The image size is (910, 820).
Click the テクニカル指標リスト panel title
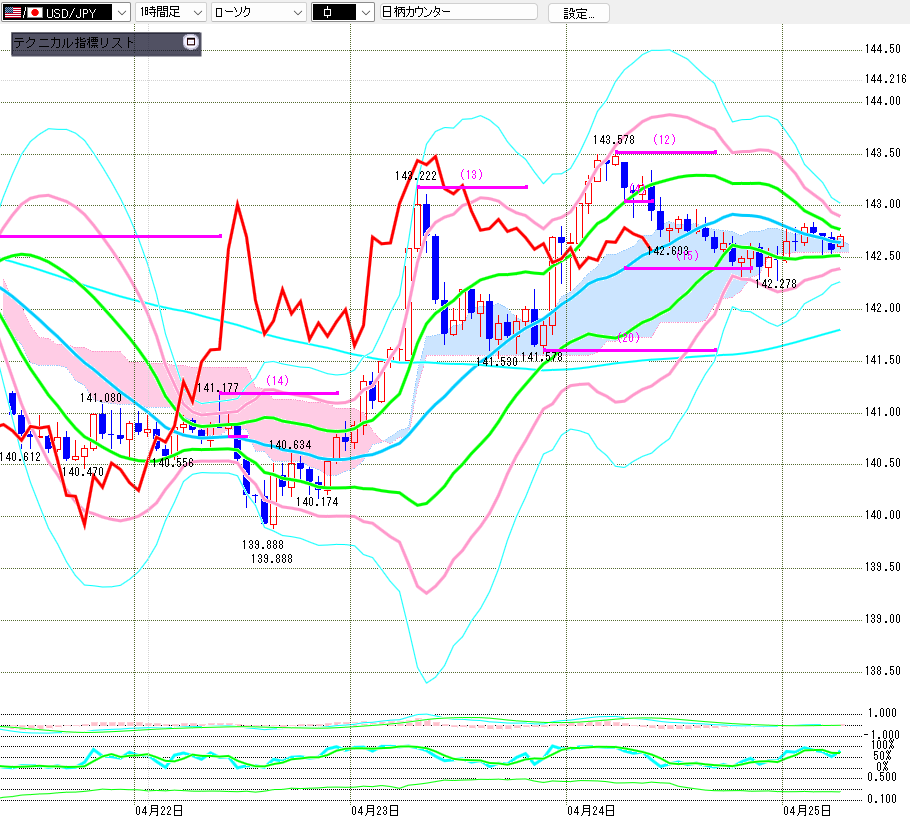click(74, 42)
